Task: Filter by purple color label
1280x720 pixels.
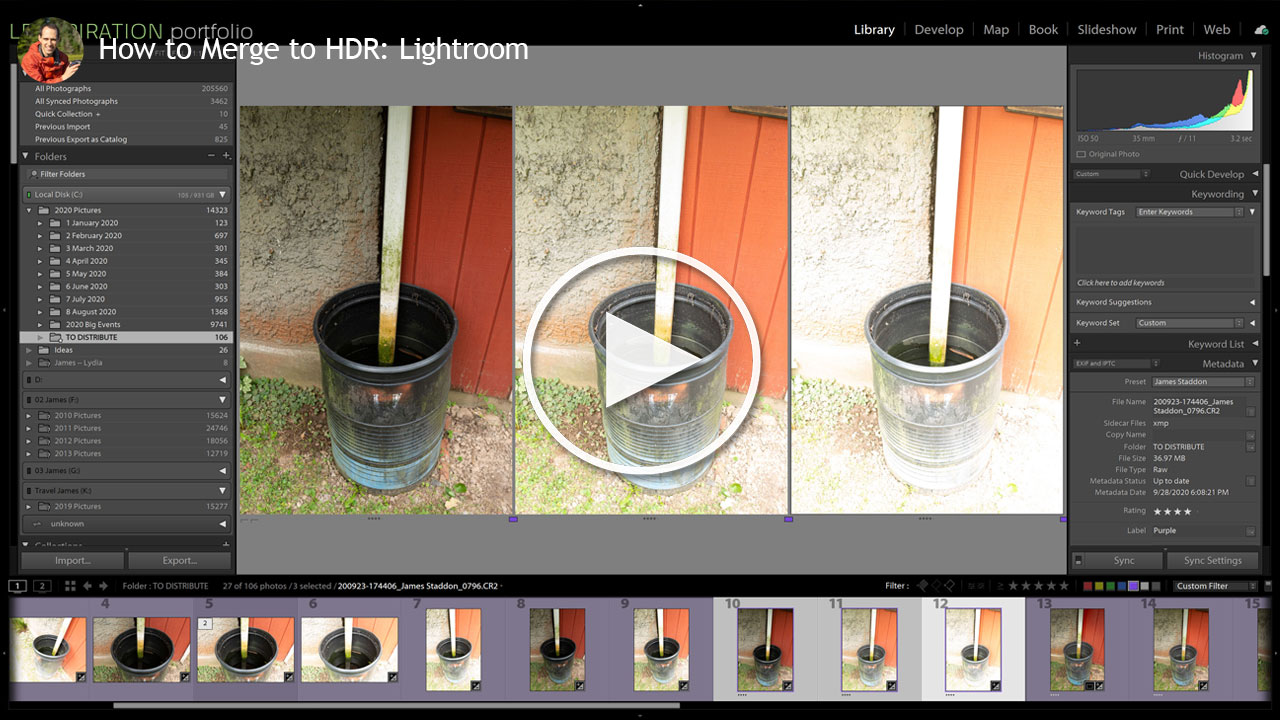Action: click(x=1134, y=586)
